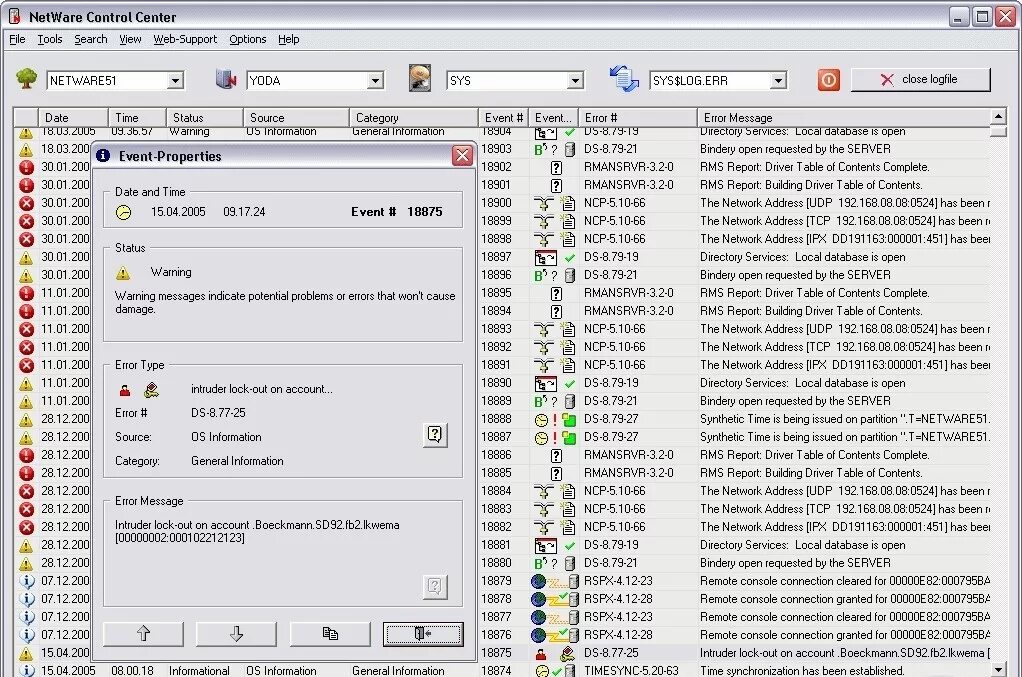Click the Status column header

pyautogui.click(x=204, y=118)
